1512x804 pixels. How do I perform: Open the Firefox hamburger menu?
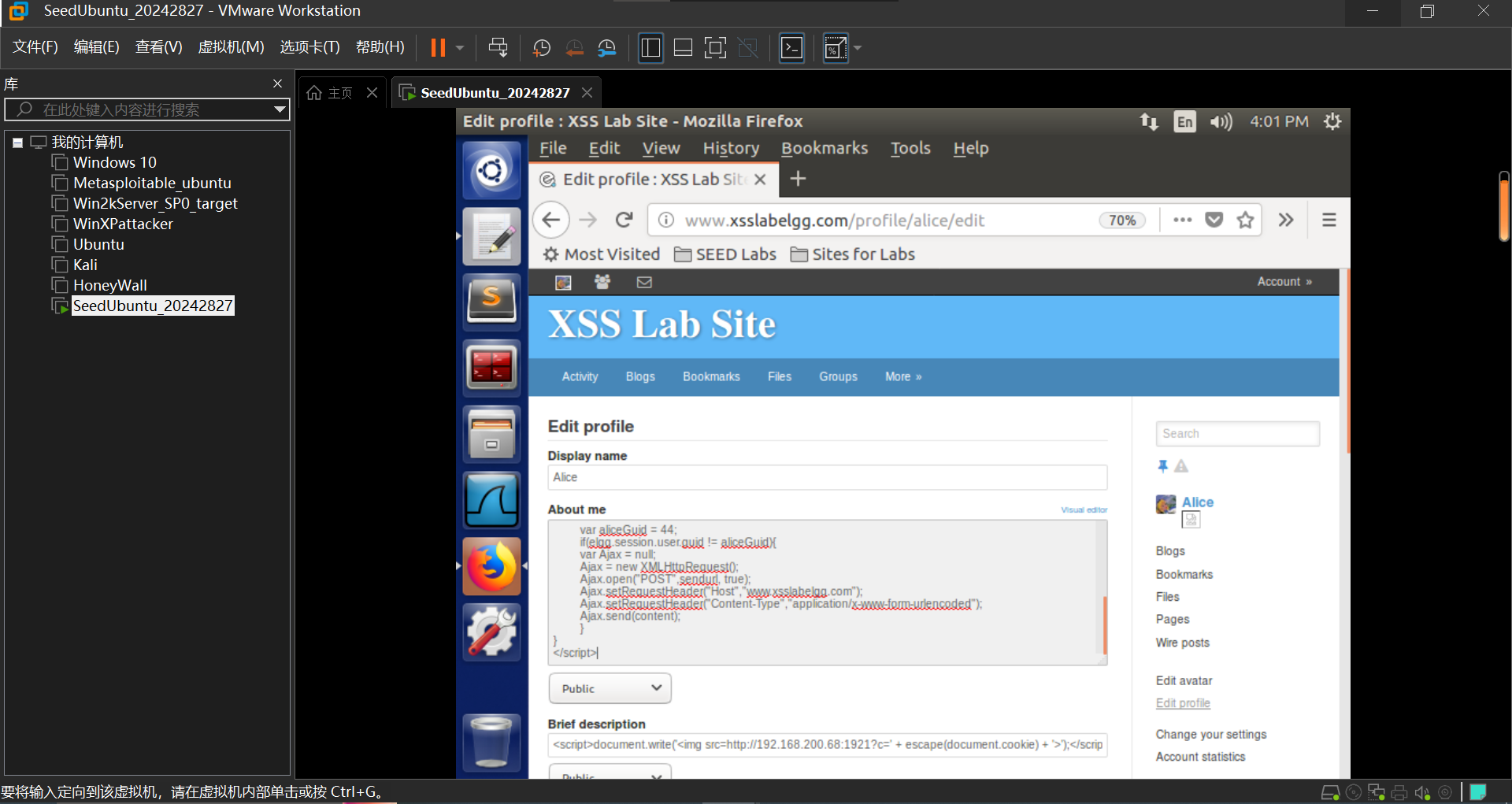point(1329,220)
